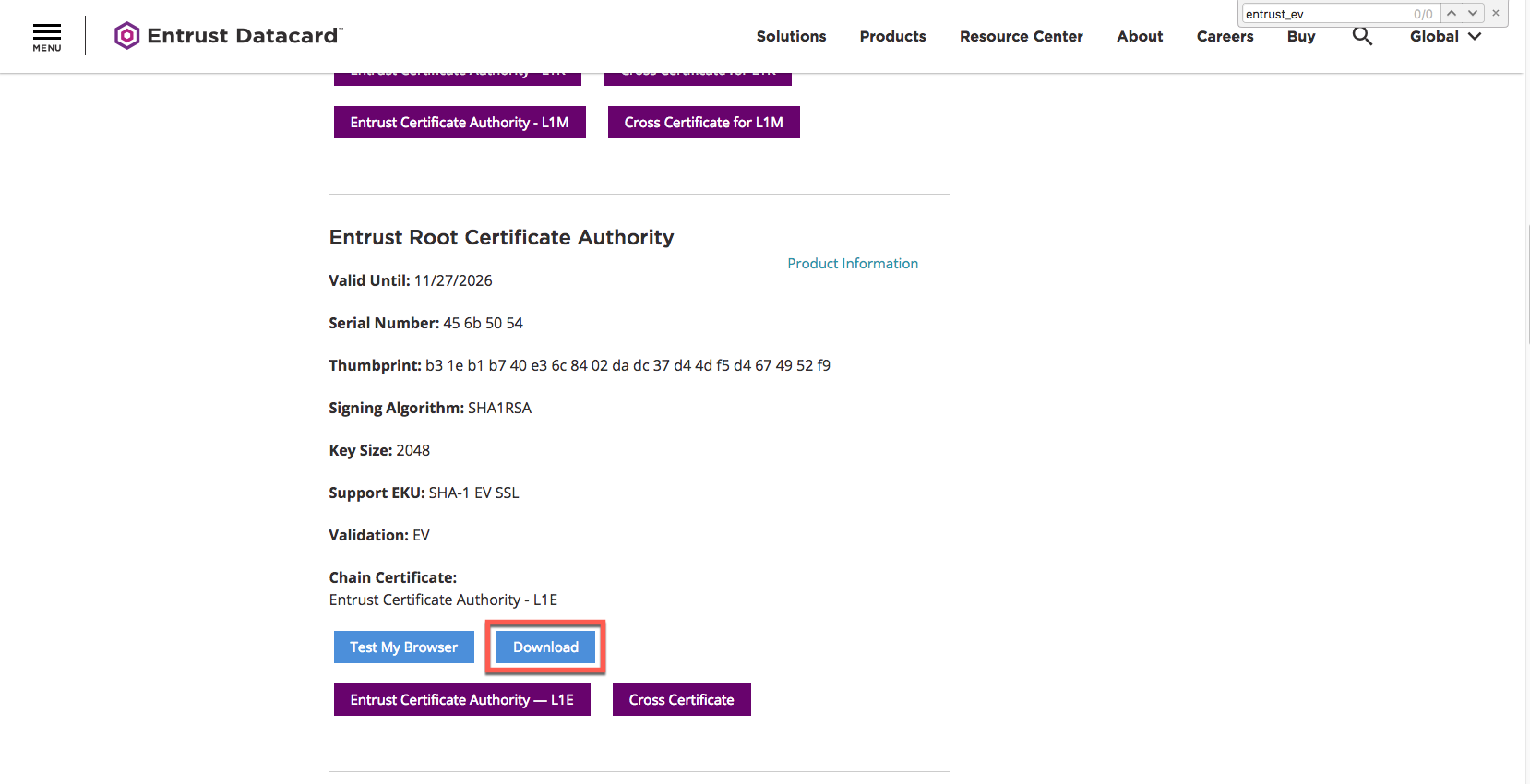The height and width of the screenshot is (784, 1530).
Task: Click the Entrust Root Certificate Authority heading
Action: coord(501,237)
